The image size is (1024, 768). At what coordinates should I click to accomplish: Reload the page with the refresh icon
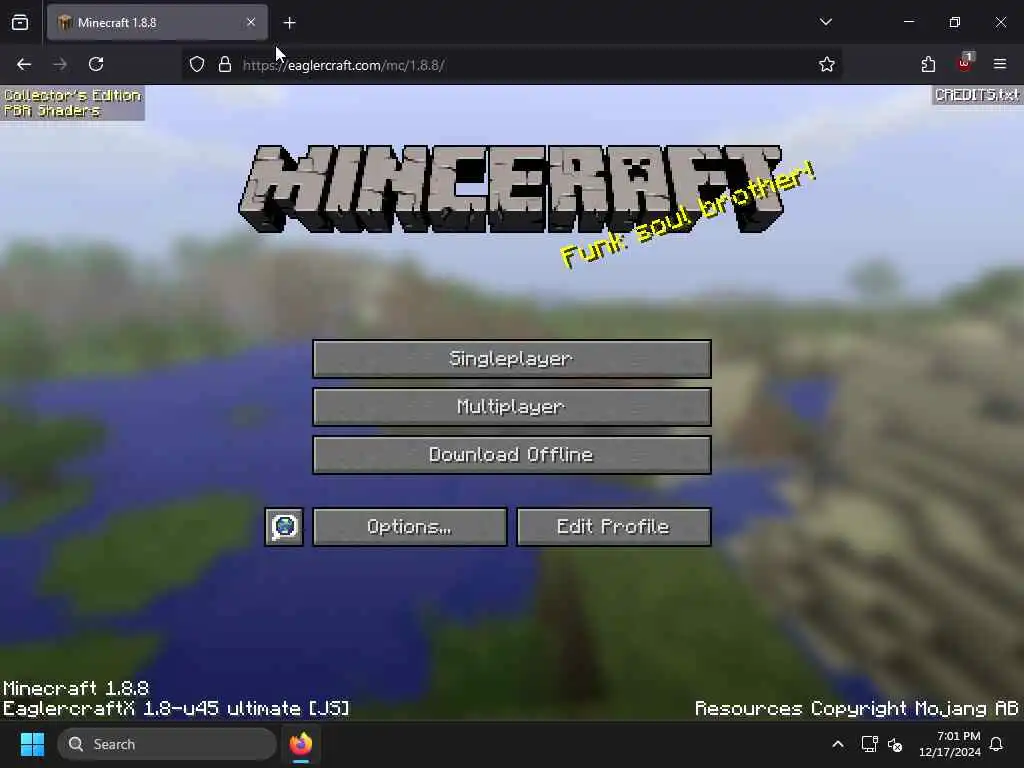[96, 64]
